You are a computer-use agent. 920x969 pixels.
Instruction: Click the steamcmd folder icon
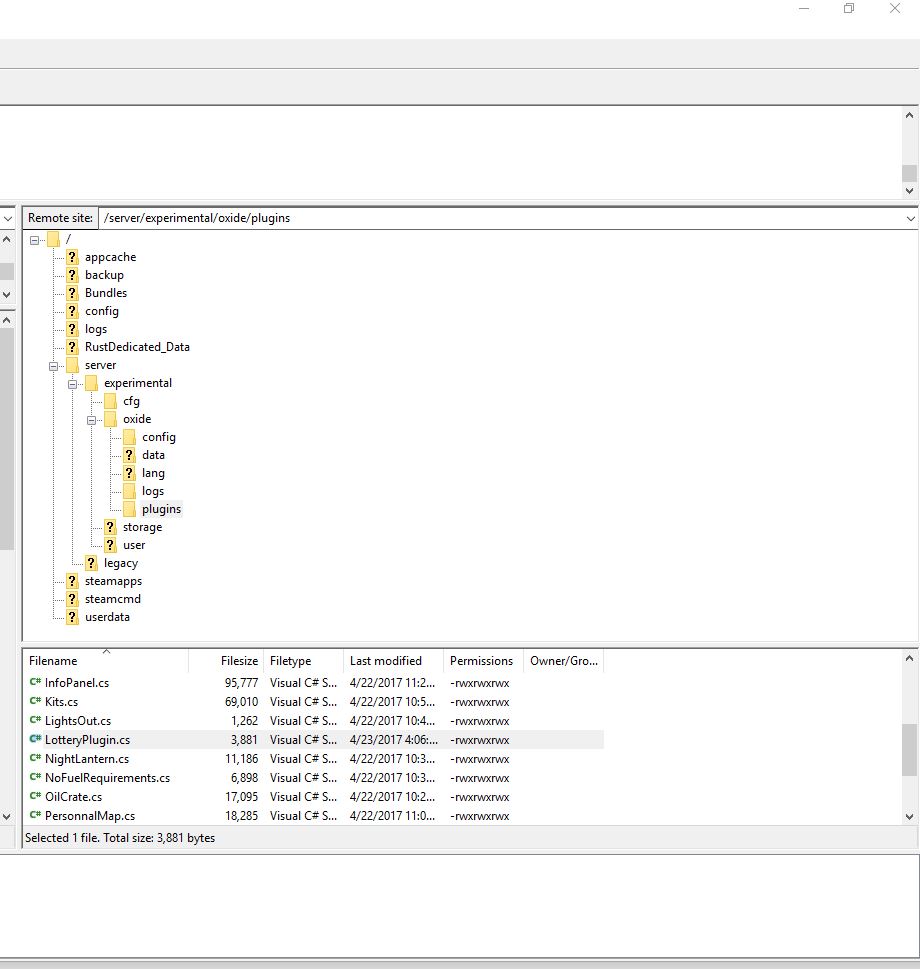[x=72, y=599]
